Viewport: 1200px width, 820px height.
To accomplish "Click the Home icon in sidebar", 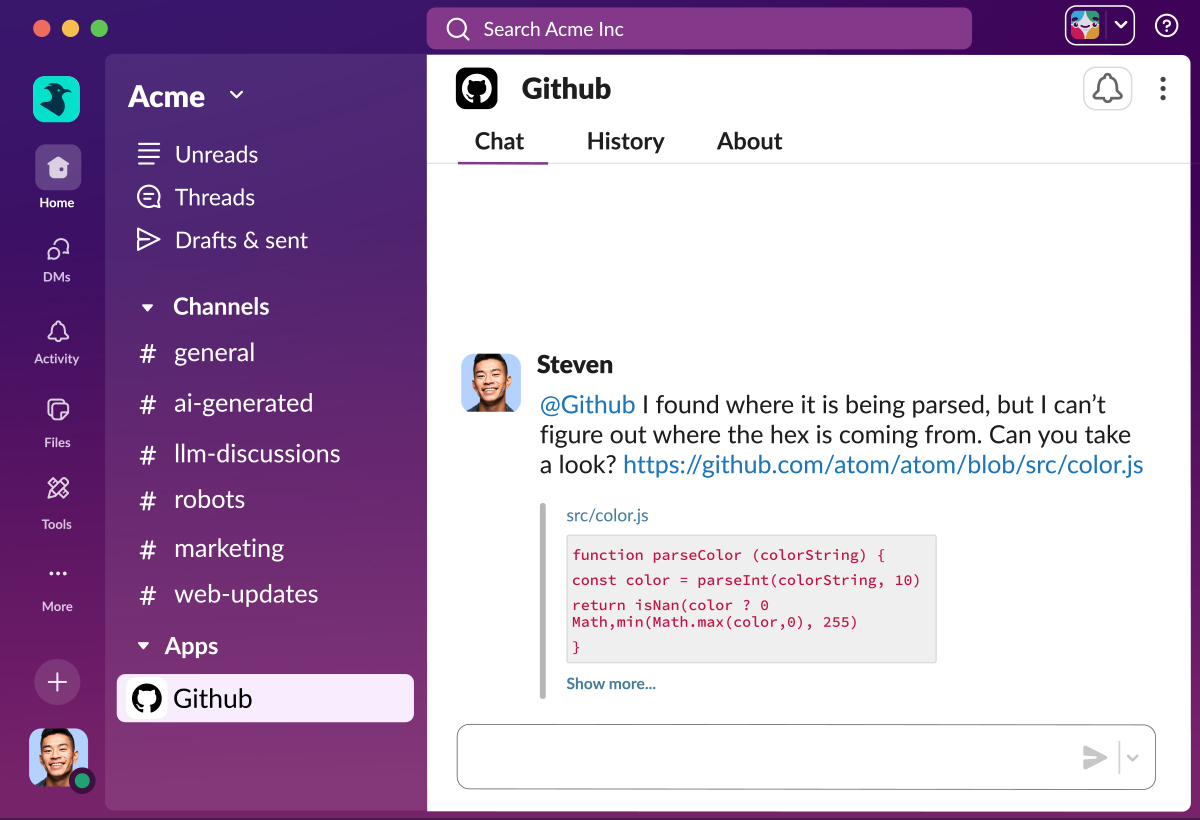I will (58, 168).
